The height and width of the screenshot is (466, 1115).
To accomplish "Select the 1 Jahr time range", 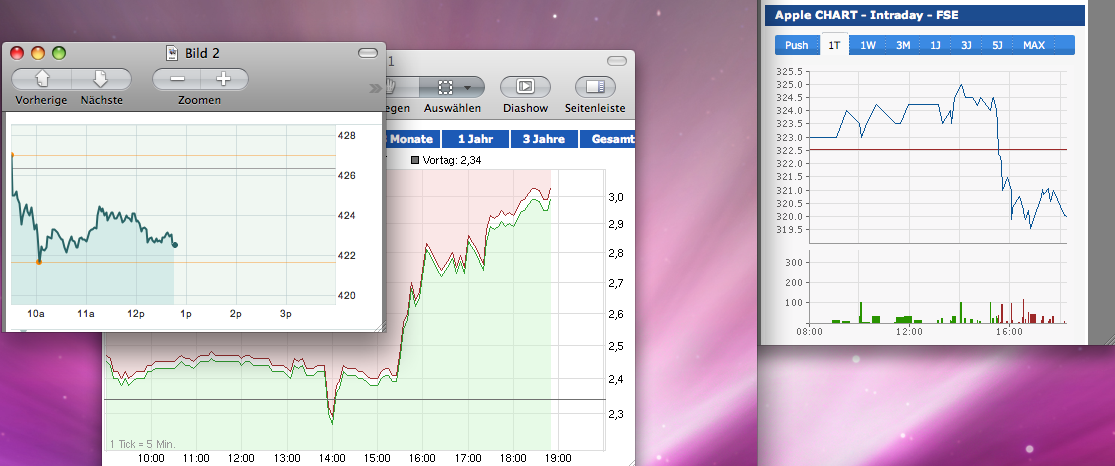I will 476,139.
